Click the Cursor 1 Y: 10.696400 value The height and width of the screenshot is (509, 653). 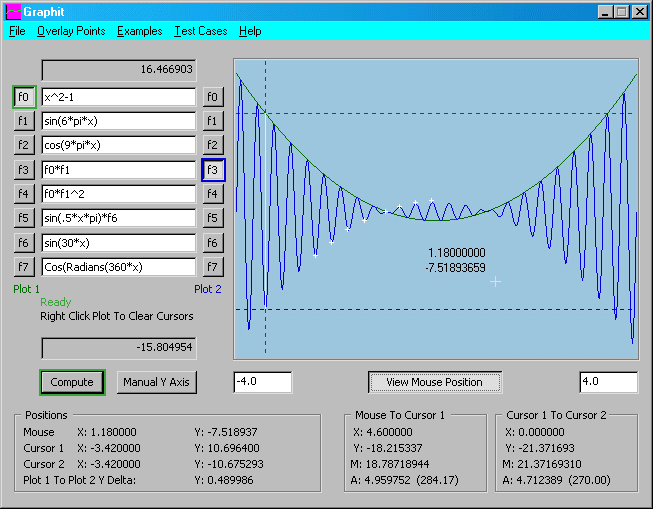coord(227,448)
